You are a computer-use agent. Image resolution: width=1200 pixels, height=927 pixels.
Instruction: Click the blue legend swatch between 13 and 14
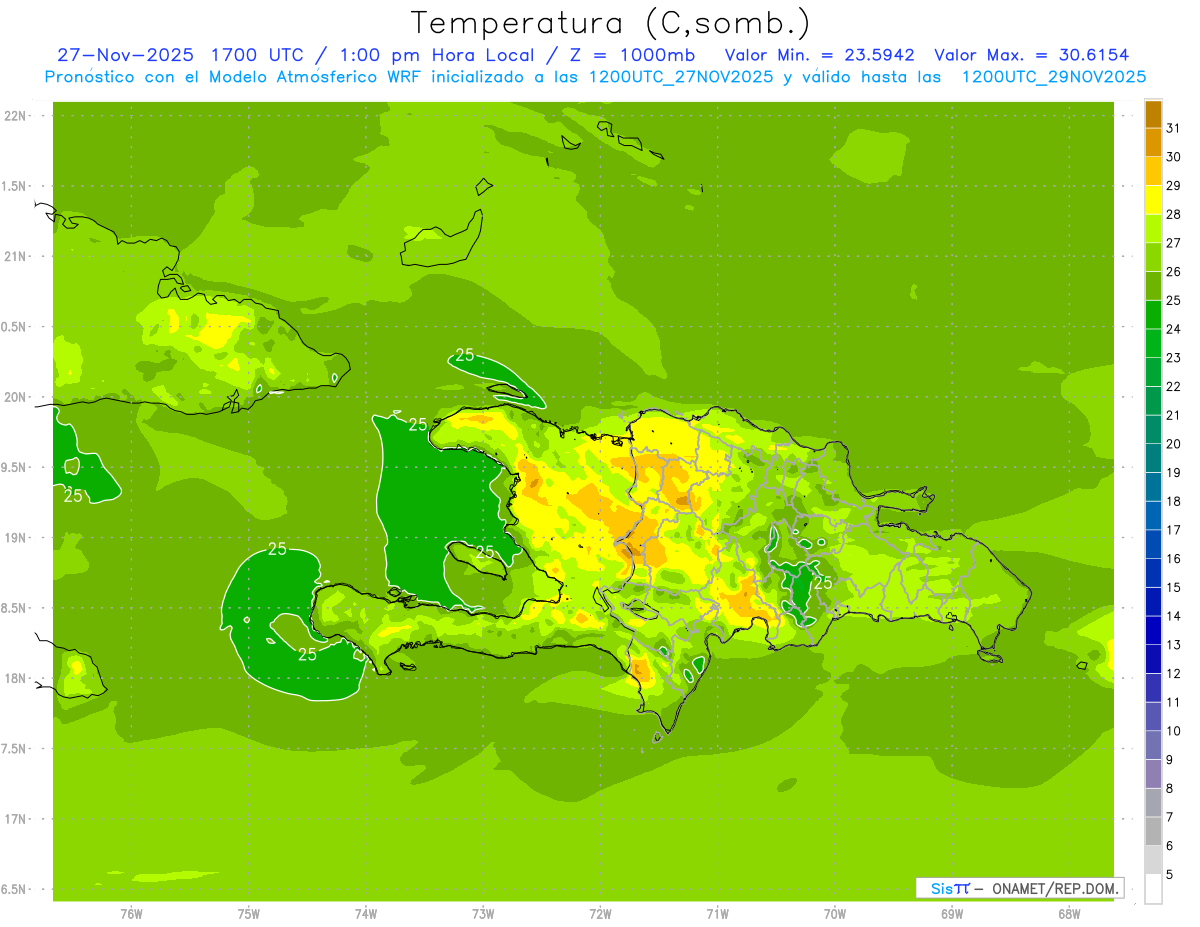tap(1153, 630)
